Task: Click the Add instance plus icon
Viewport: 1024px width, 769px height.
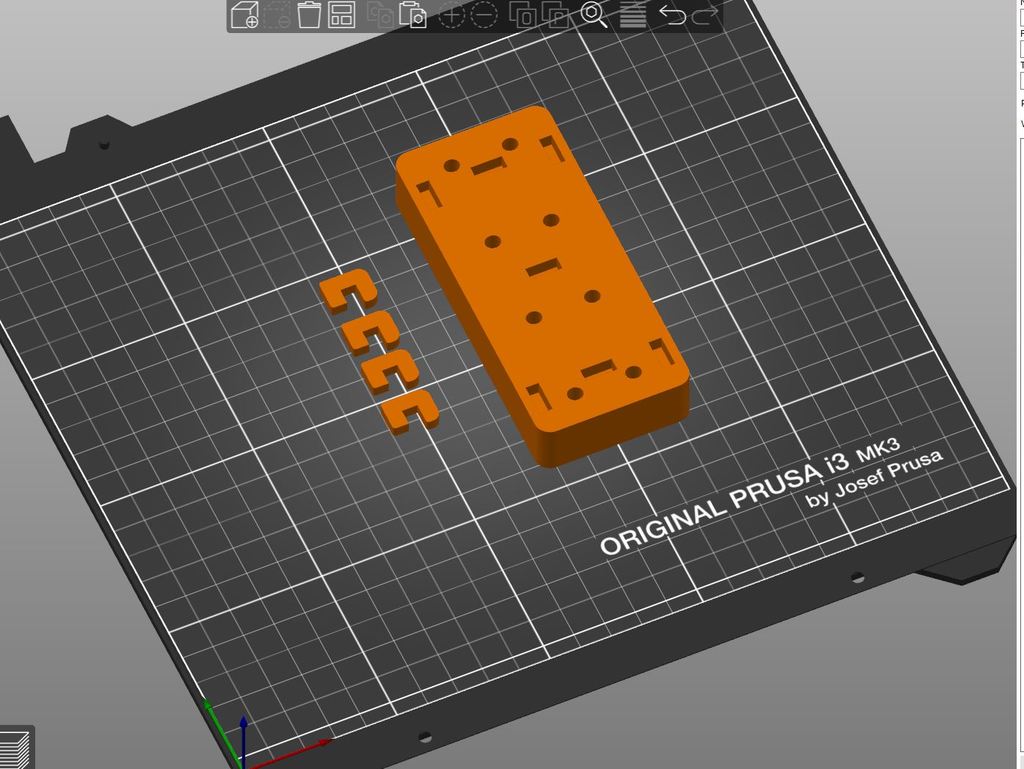Action: click(x=451, y=15)
